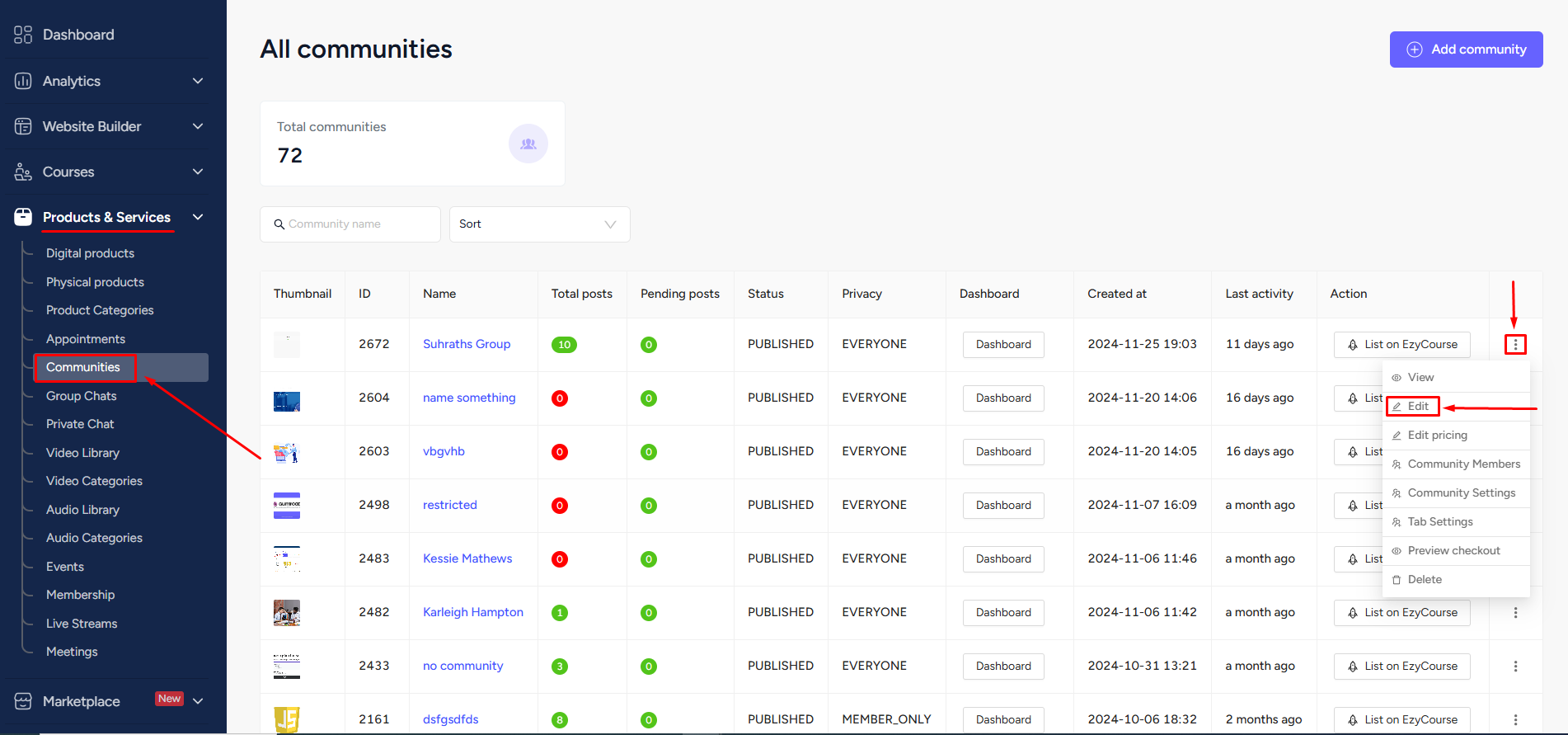The image size is (1568, 735).
Task: Open the Dashboard sidebar icon
Action: point(23,35)
